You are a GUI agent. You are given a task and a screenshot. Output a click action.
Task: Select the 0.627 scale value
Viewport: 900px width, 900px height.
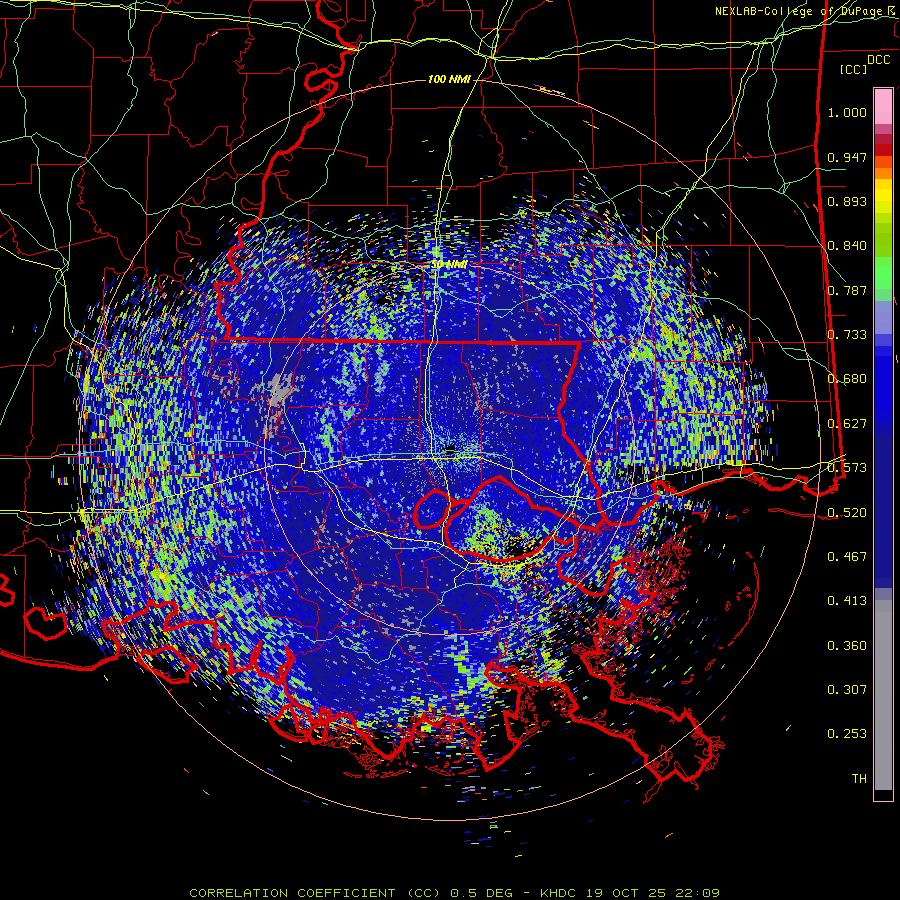coord(847,424)
